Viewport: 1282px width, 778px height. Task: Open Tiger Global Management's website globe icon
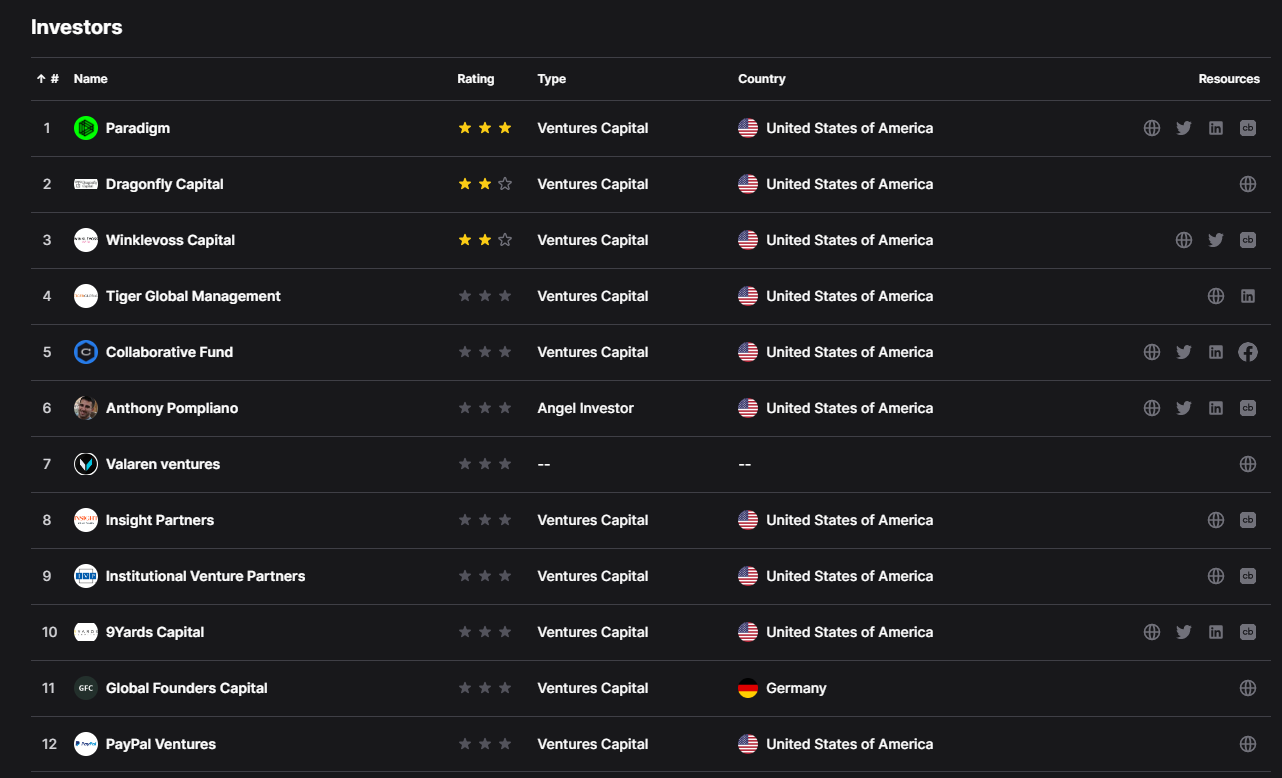pos(1216,296)
